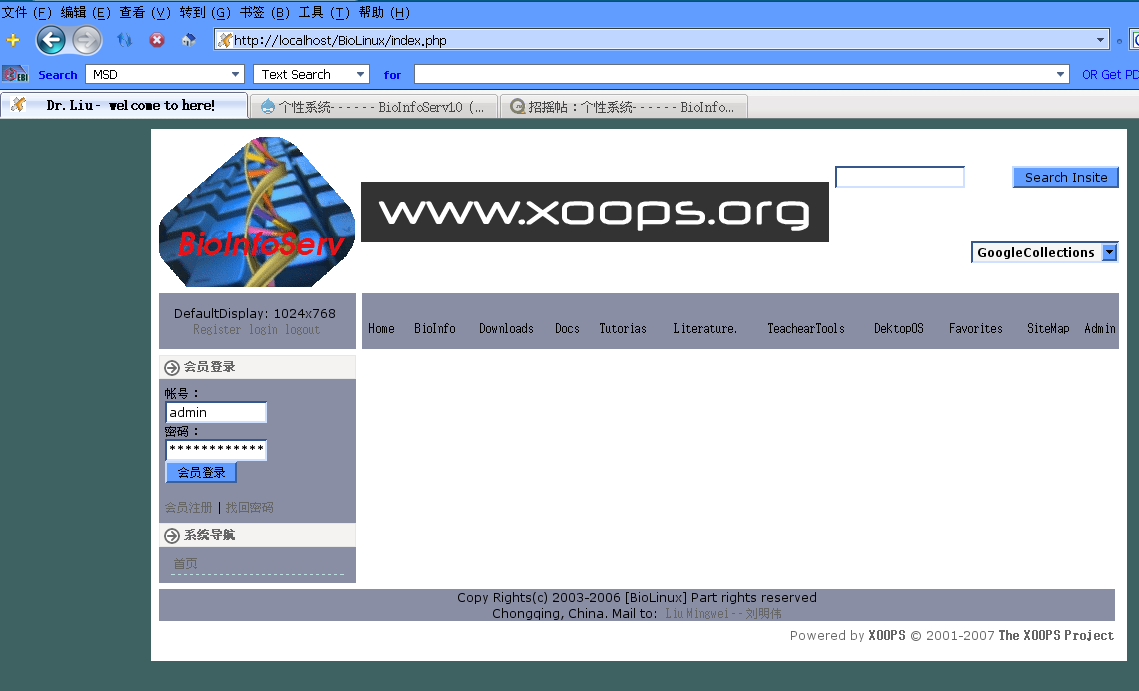
Task: Click the logout link
Action: [x=302, y=330]
